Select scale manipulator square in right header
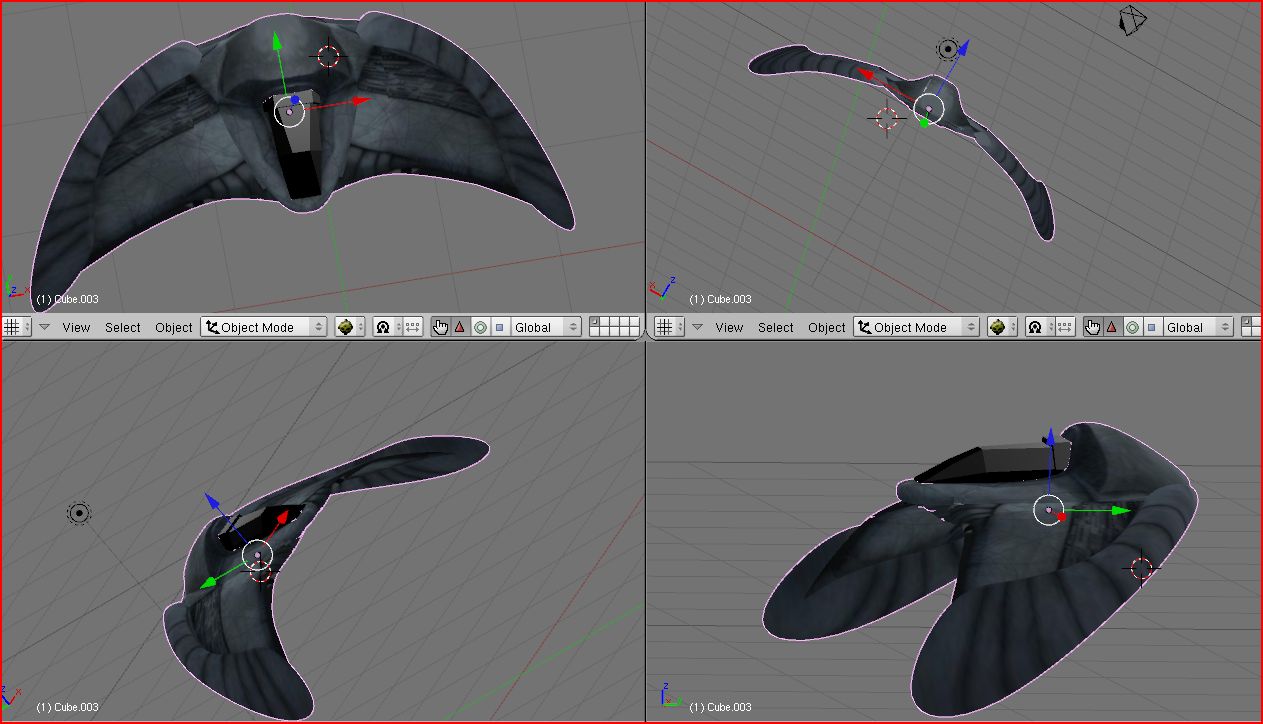 click(x=1152, y=327)
